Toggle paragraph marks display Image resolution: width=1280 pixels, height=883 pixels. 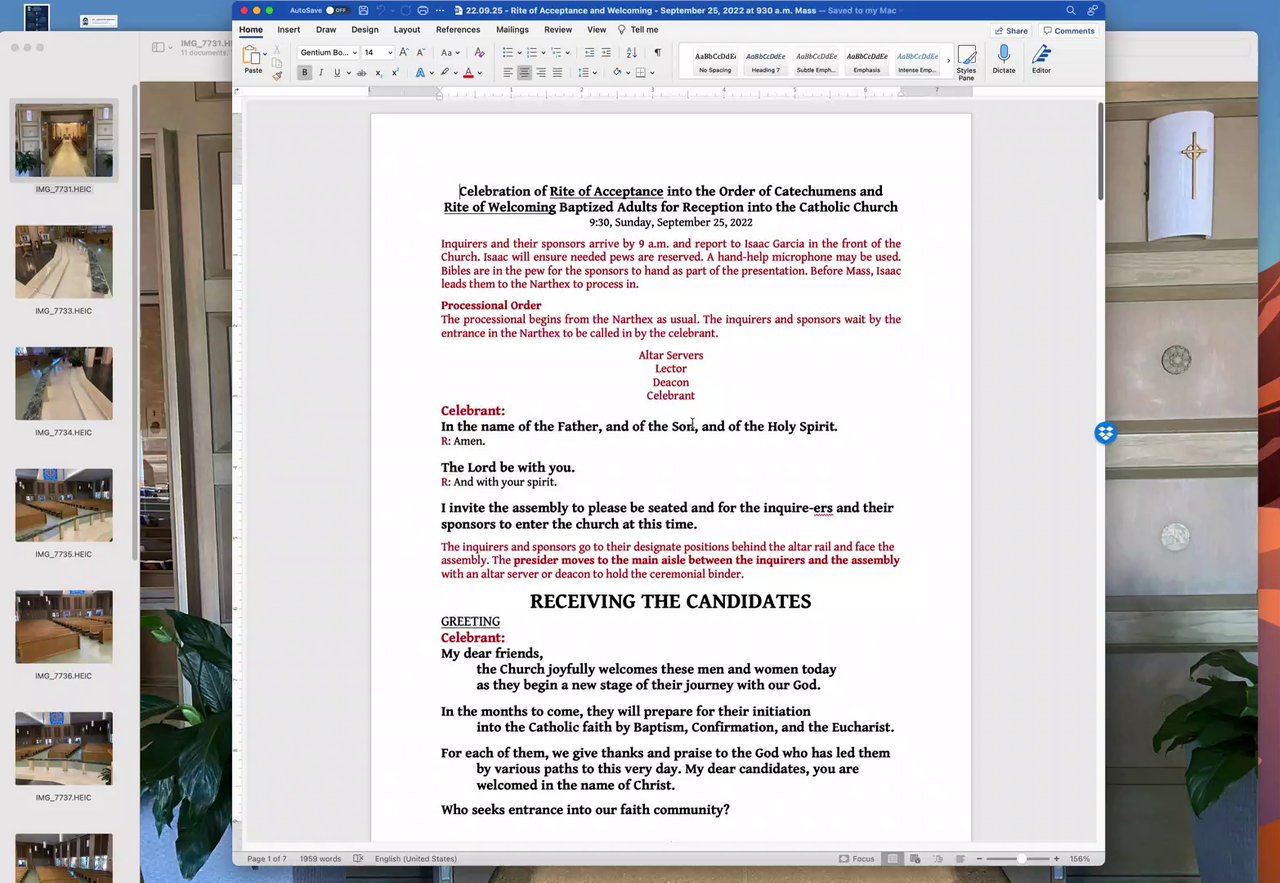pos(657,52)
